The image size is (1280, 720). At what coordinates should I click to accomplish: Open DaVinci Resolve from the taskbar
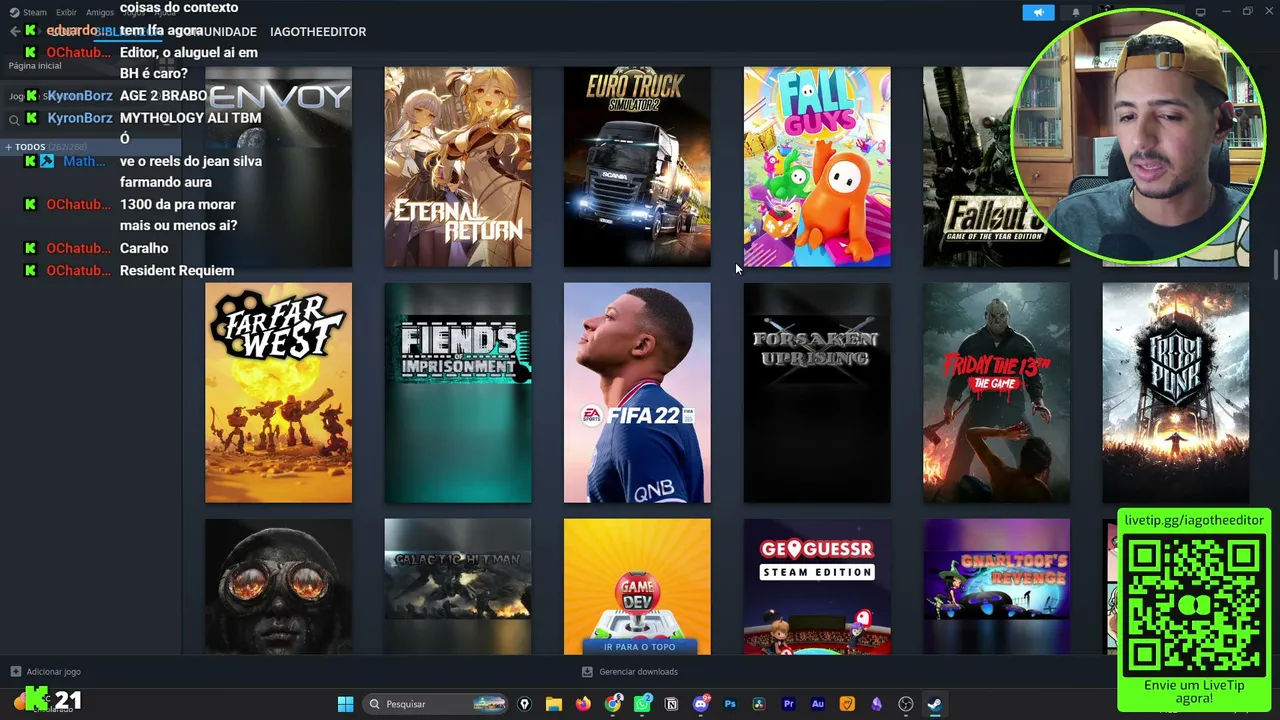759,704
